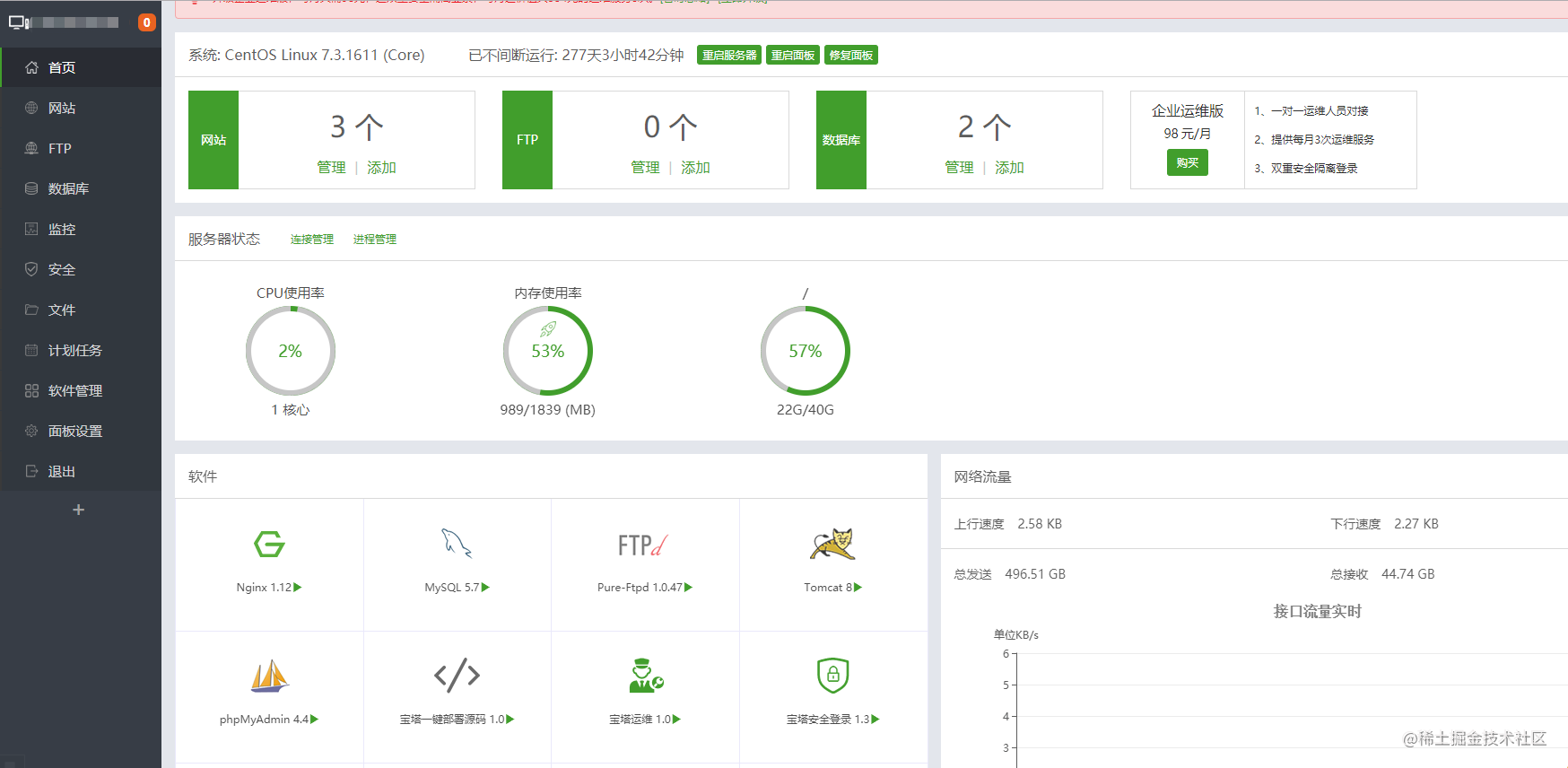This screenshot has width=1568, height=768.
Task: Click the green FTP tile
Action: pos(527,140)
